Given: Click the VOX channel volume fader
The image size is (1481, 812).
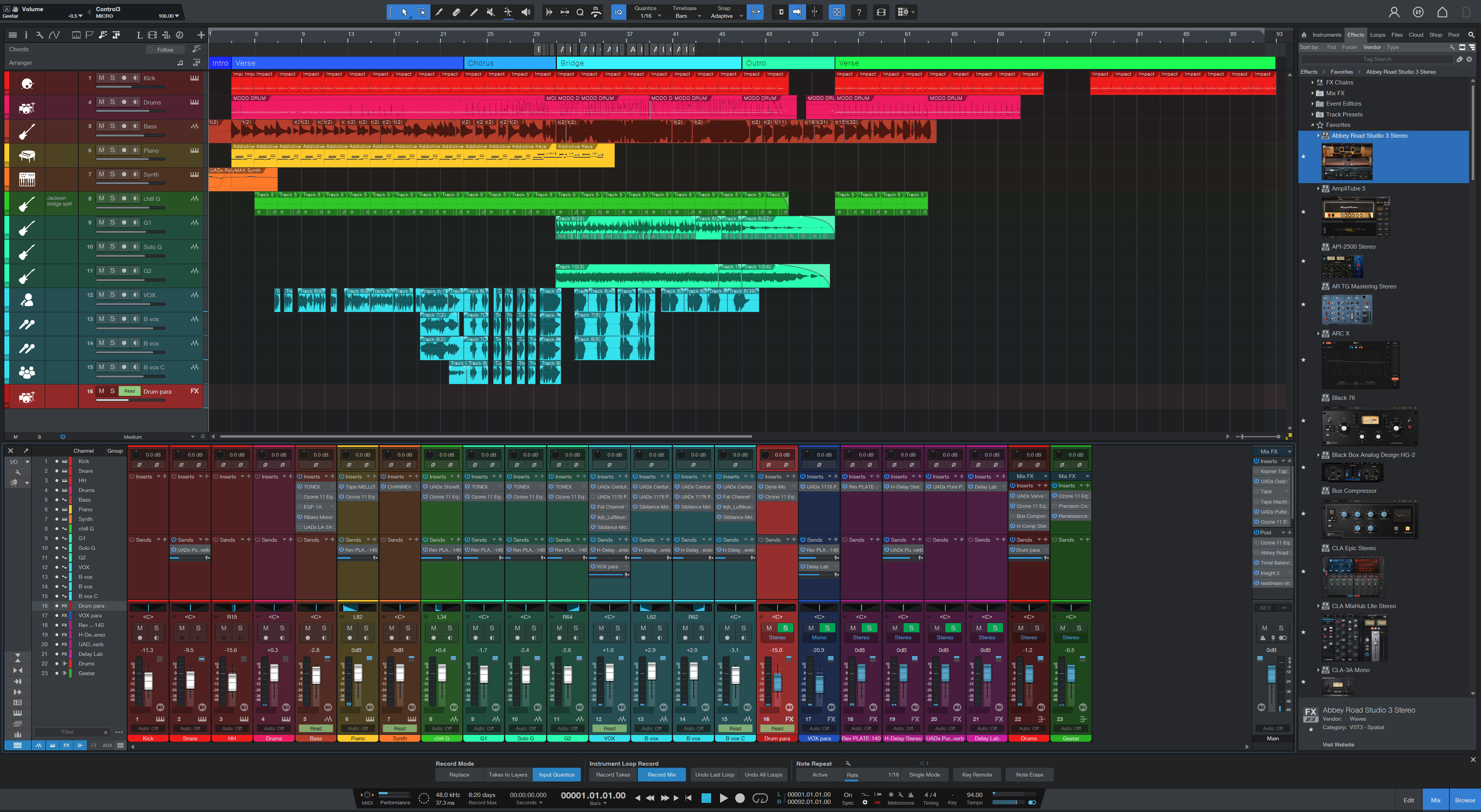Looking at the screenshot, I should click(x=609, y=672).
